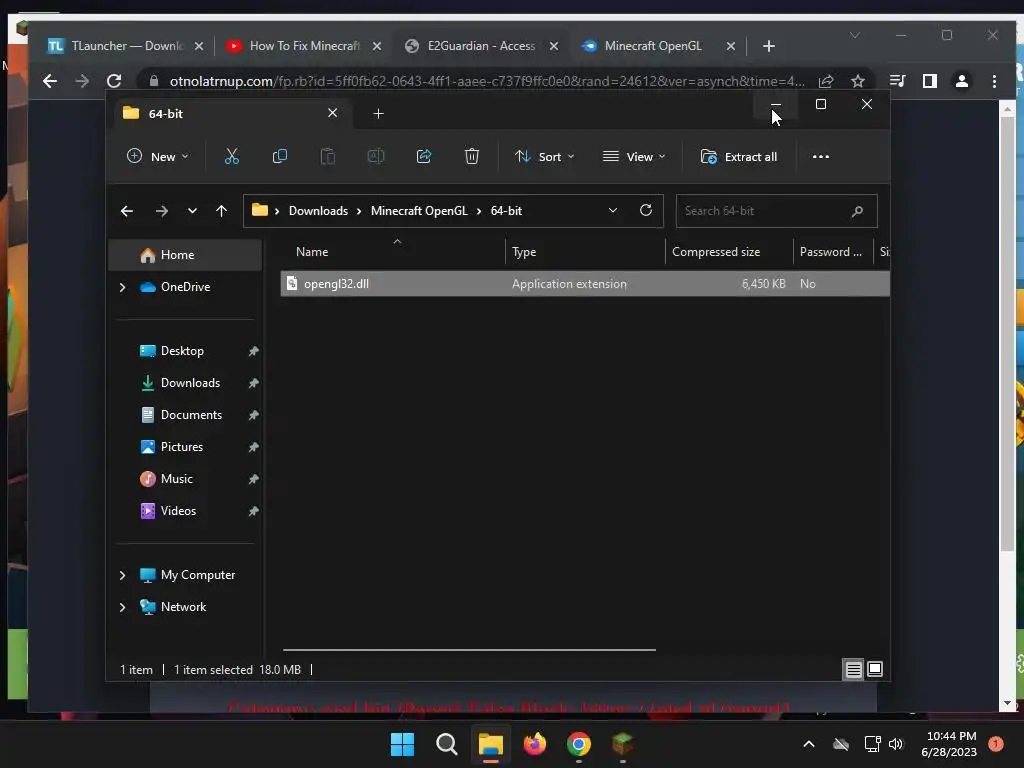Open Chrome three-dot menu
The width and height of the screenshot is (1024, 768).
pyautogui.click(x=994, y=81)
